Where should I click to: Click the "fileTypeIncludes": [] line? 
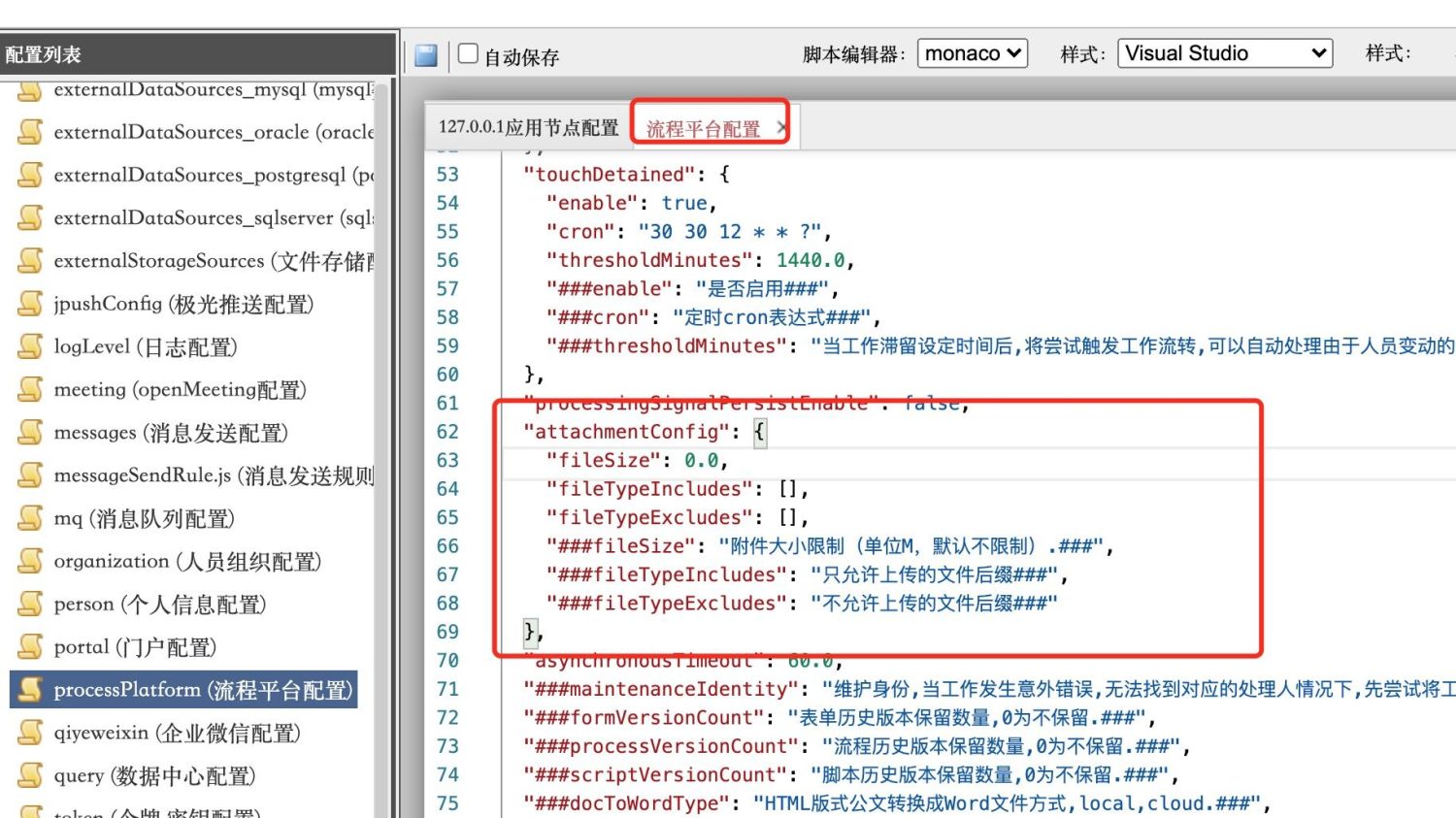tap(678, 489)
